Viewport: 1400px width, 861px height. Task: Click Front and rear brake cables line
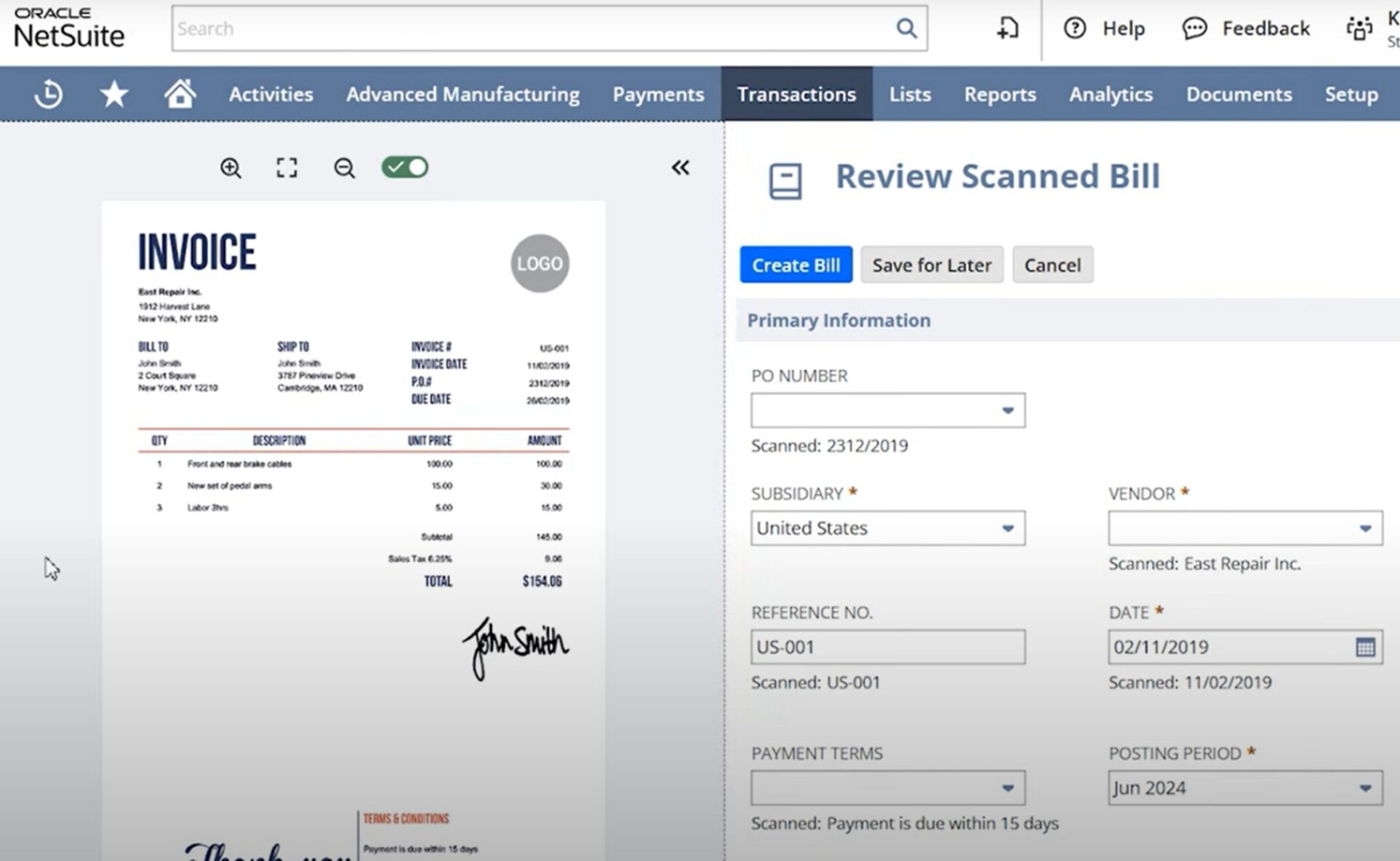click(x=239, y=464)
